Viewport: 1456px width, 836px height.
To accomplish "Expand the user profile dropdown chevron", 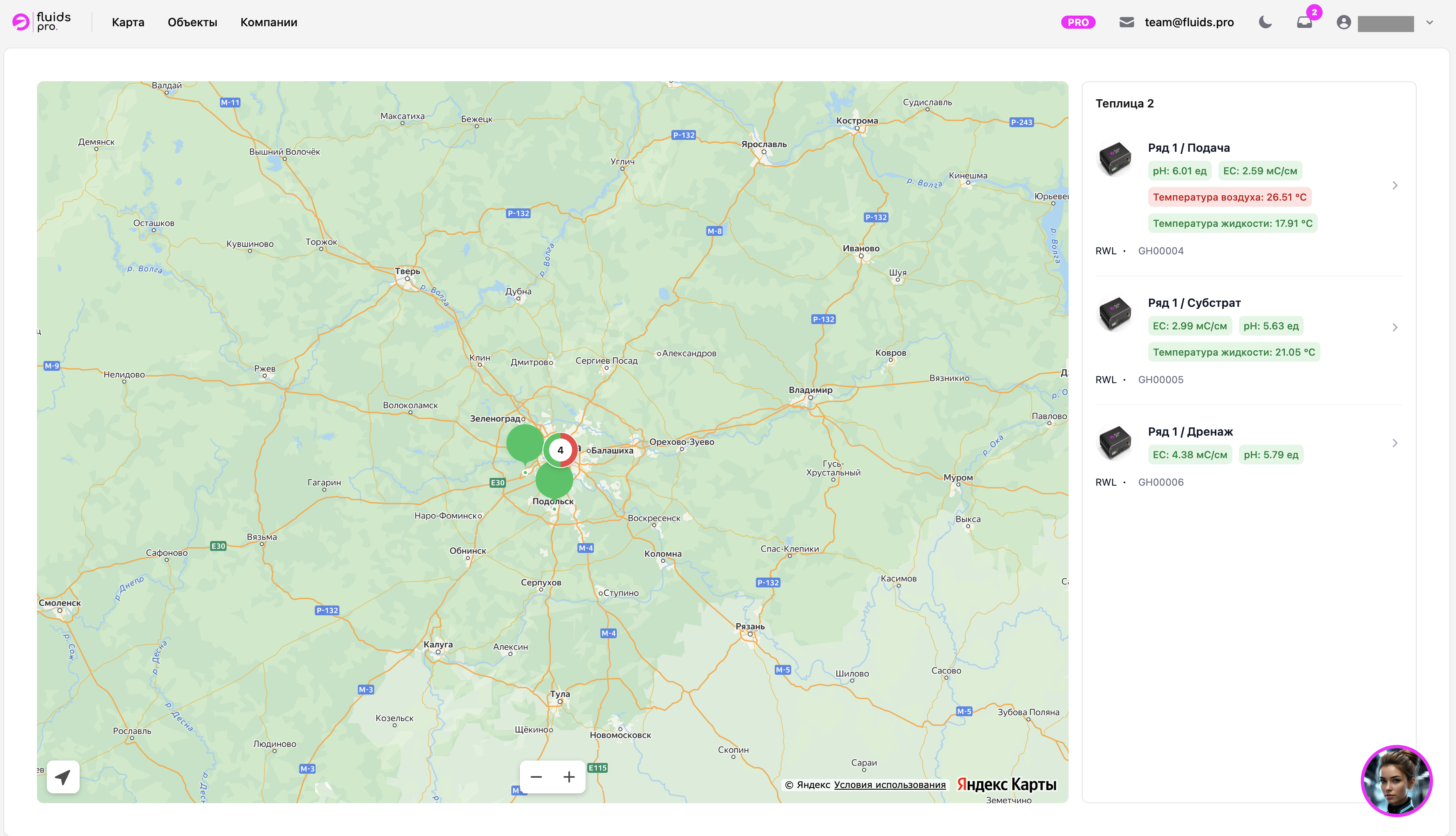I will click(1430, 23).
